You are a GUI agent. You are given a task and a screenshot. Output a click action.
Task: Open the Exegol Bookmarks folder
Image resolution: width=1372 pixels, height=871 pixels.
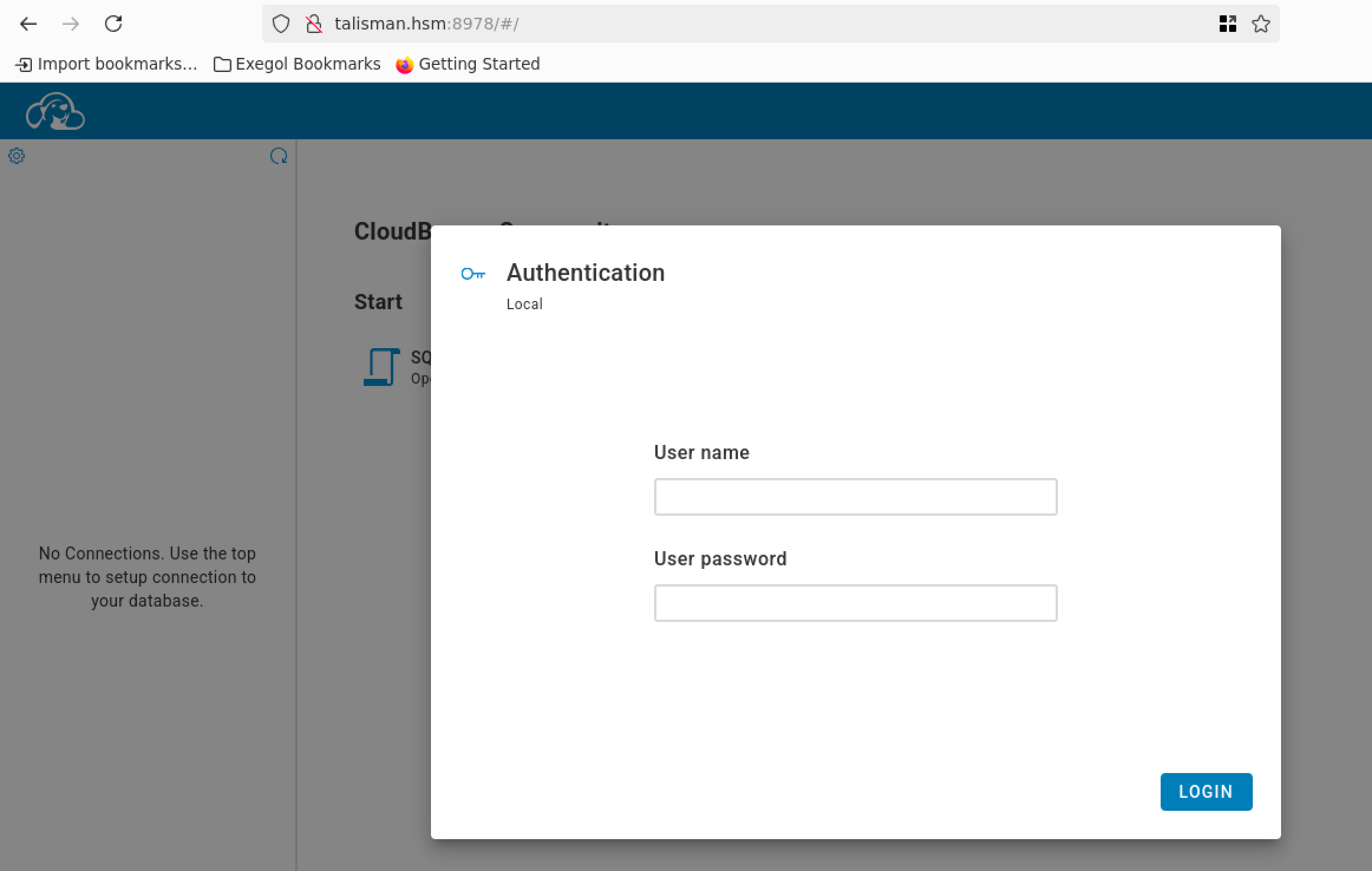297,64
